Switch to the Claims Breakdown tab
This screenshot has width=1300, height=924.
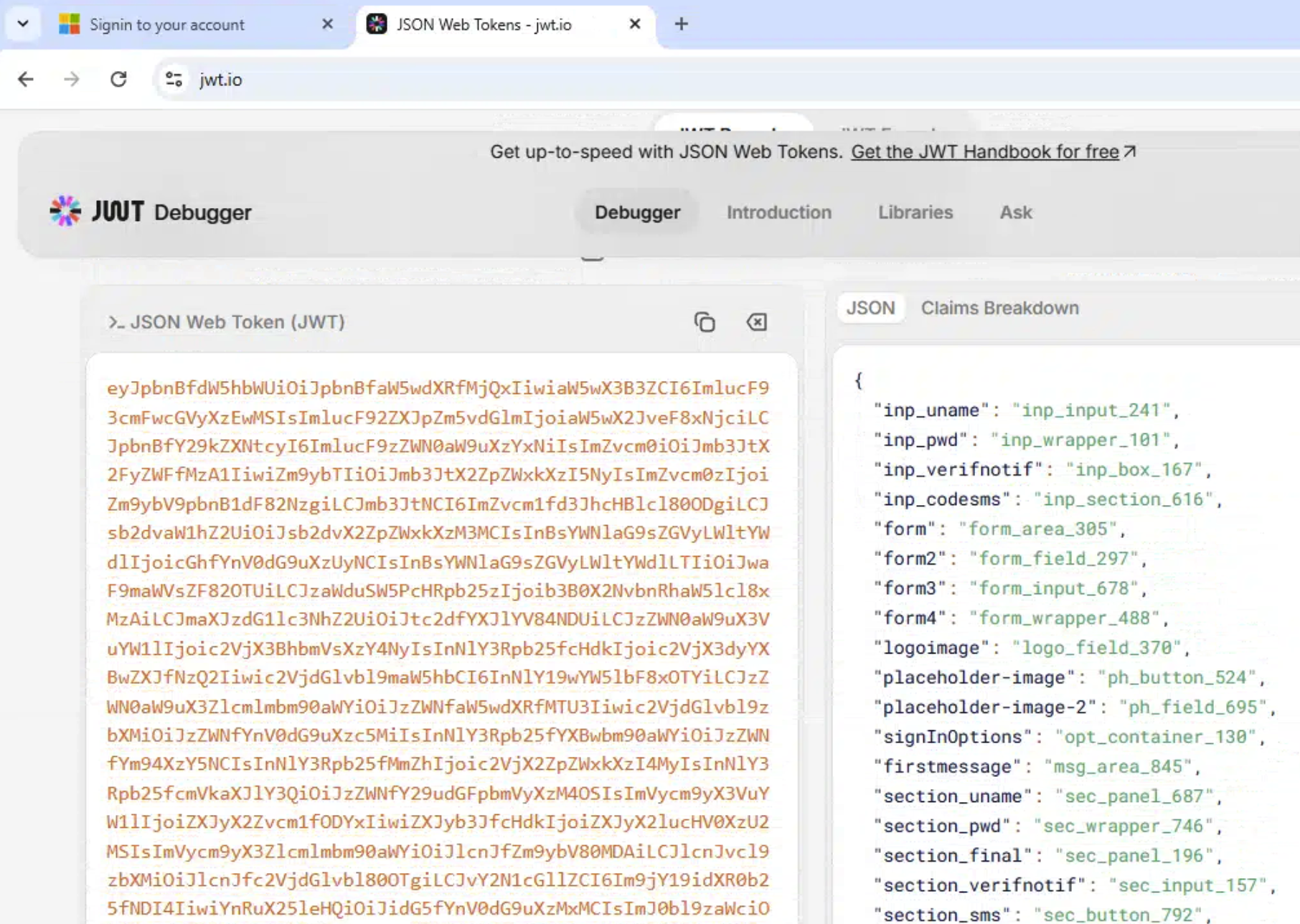coord(1000,308)
